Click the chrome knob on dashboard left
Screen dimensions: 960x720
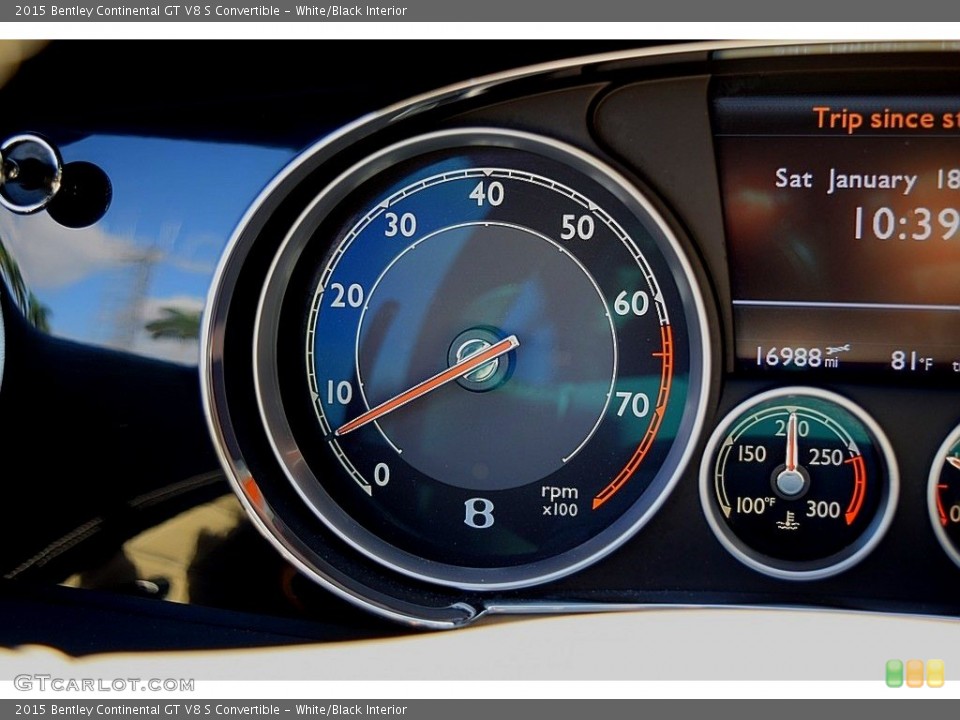[29, 173]
